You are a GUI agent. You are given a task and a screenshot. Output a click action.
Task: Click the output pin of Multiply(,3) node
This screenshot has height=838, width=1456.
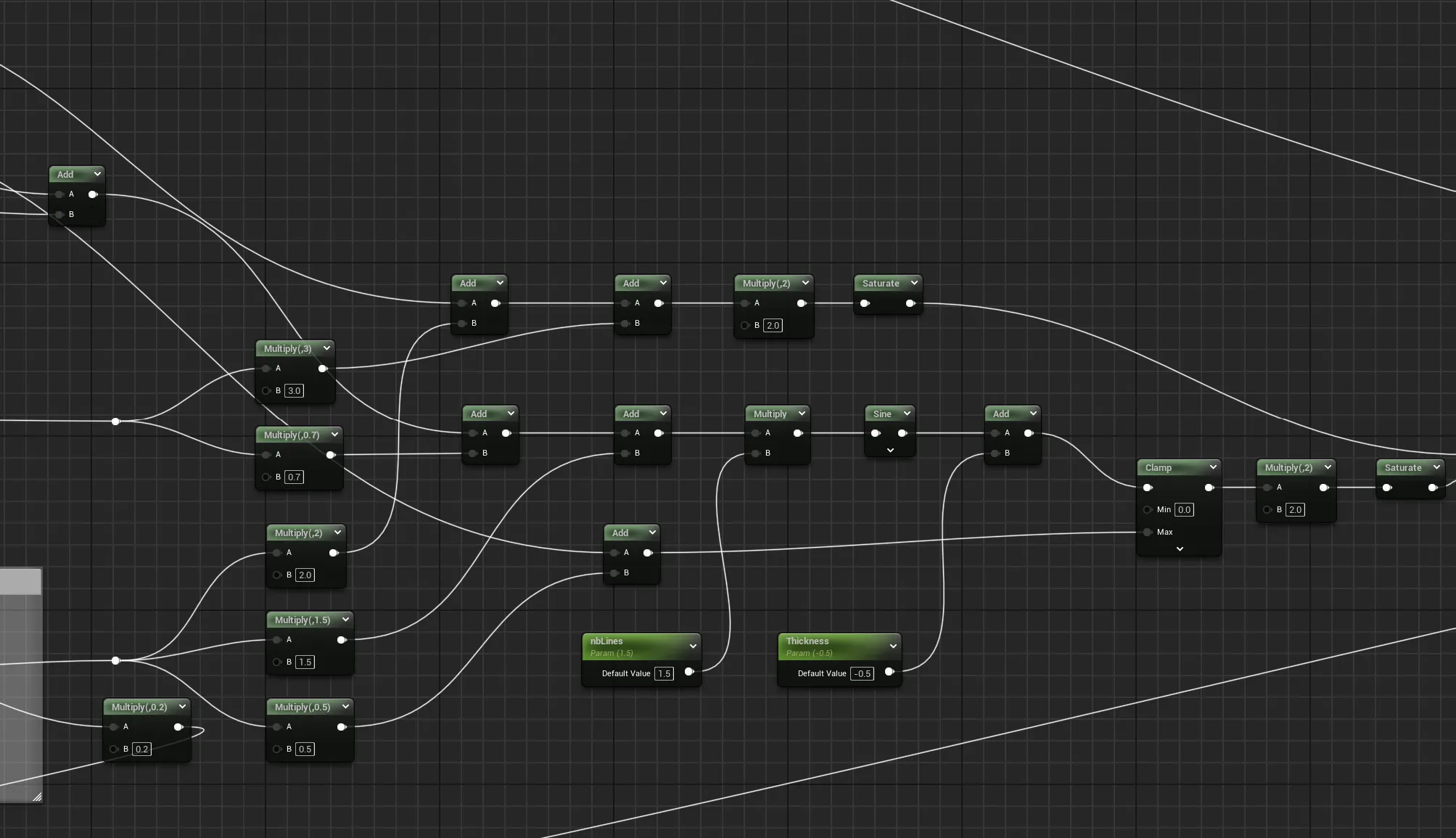(x=323, y=369)
